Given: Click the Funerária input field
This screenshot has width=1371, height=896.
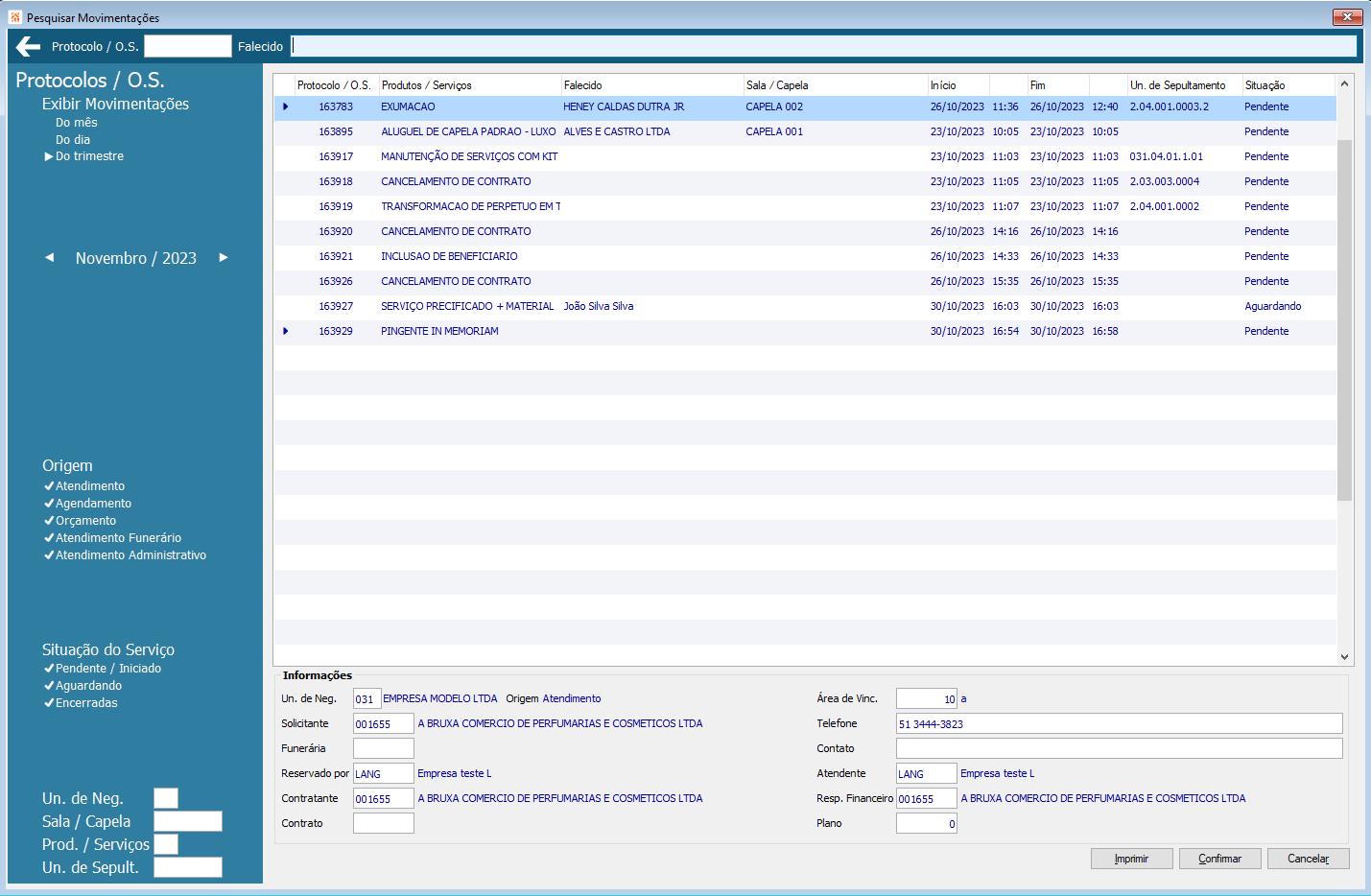Looking at the screenshot, I should [x=384, y=748].
